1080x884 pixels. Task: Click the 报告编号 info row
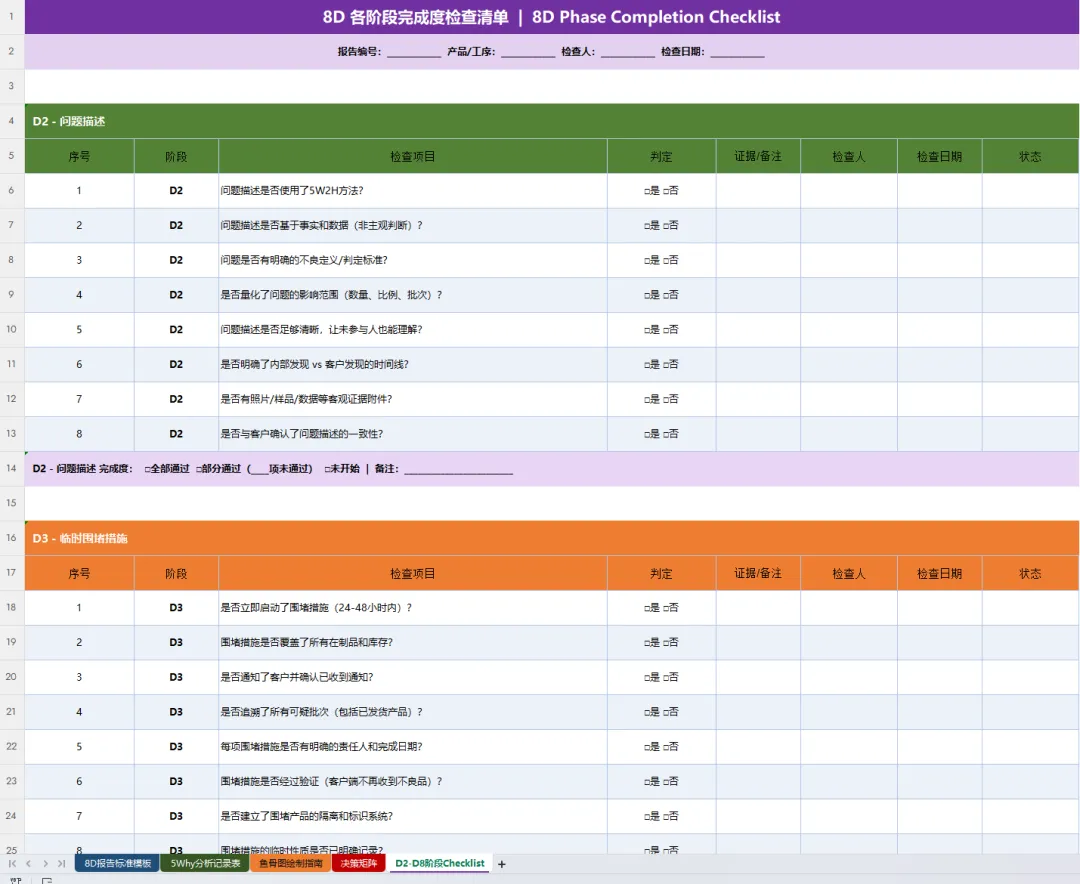point(552,51)
